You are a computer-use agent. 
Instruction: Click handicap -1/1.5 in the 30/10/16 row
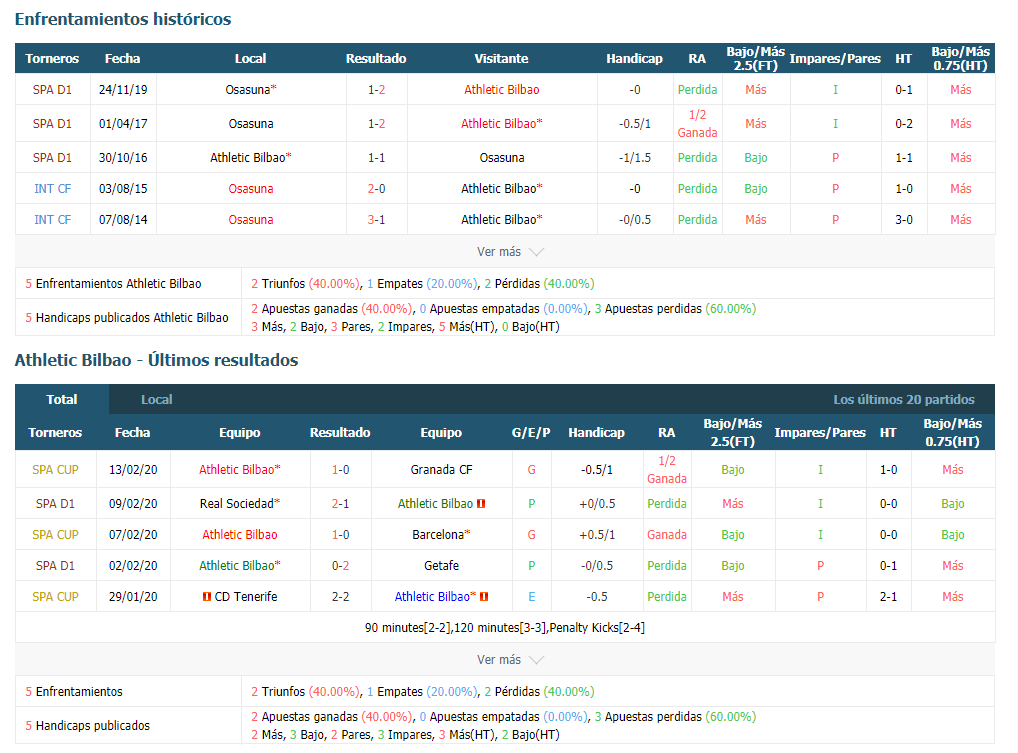[x=635, y=158]
